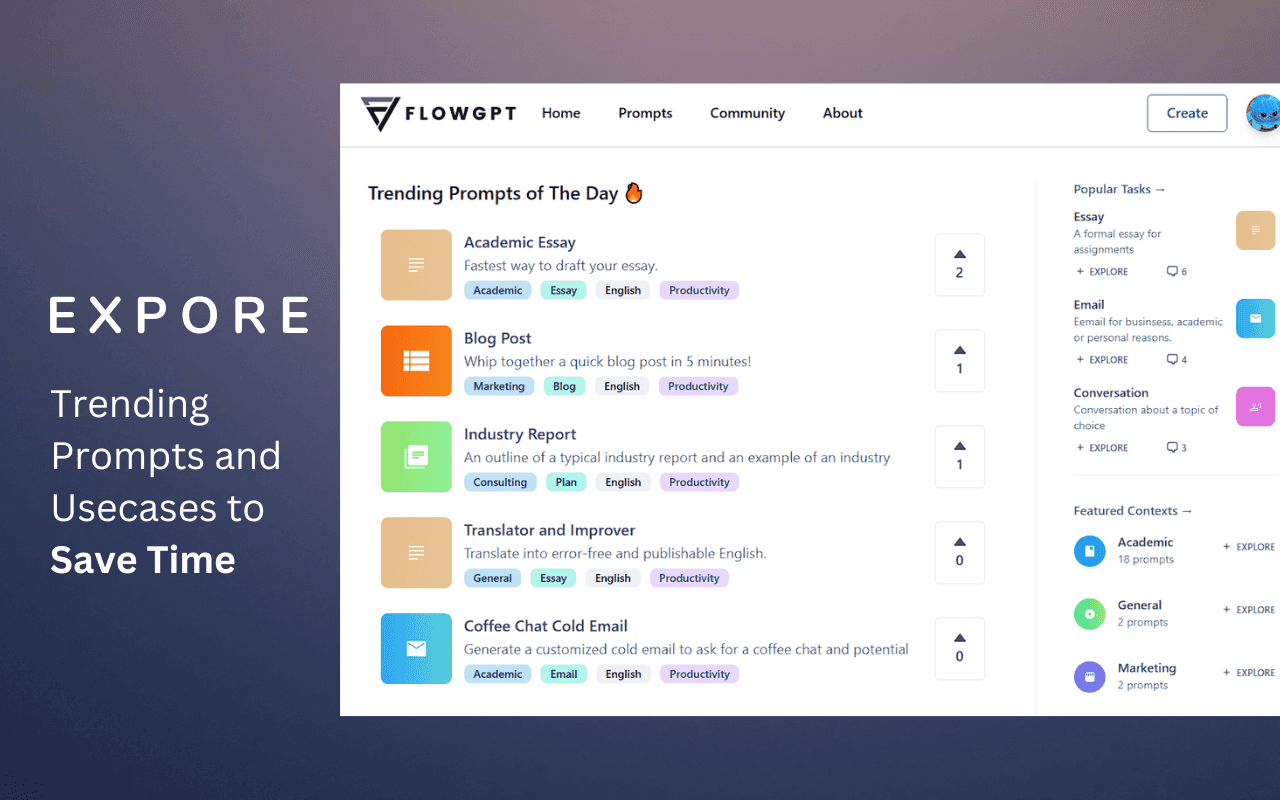Explore the Academic context
Viewport: 1280px width, 800px height.
pyautogui.click(x=1249, y=547)
